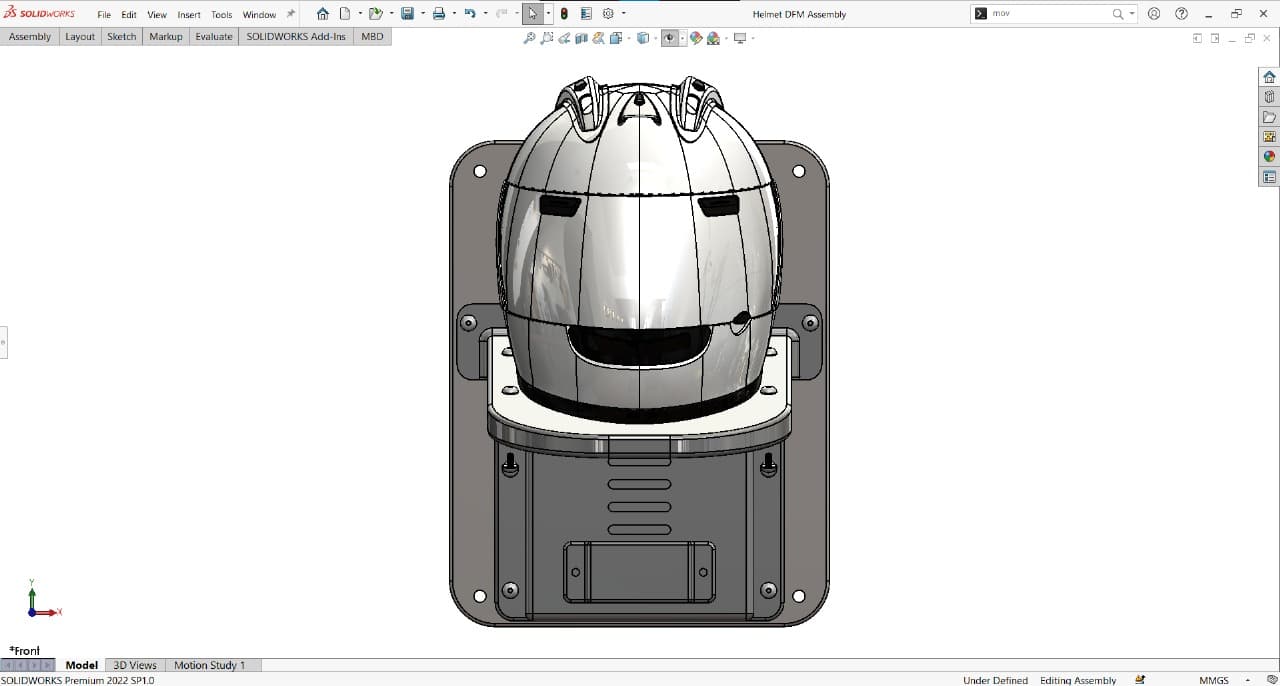The image size is (1280, 686).
Task: Open SOLIDWORKS Resources home tab on right
Action: pos(1269,77)
